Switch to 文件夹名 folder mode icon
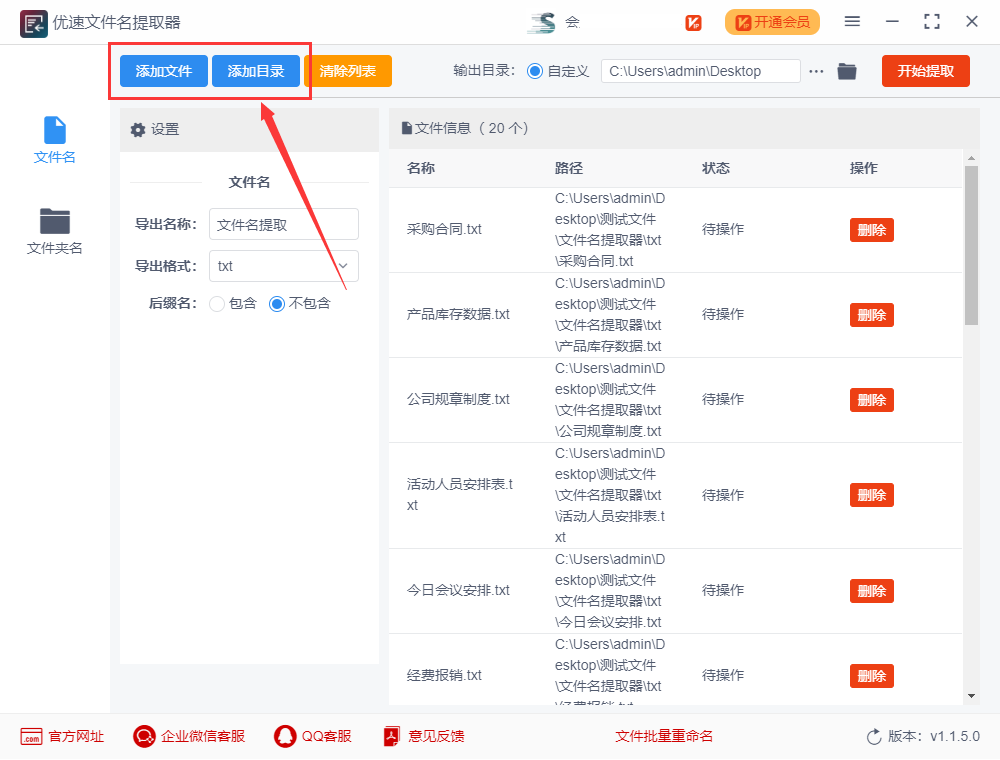 point(54,221)
